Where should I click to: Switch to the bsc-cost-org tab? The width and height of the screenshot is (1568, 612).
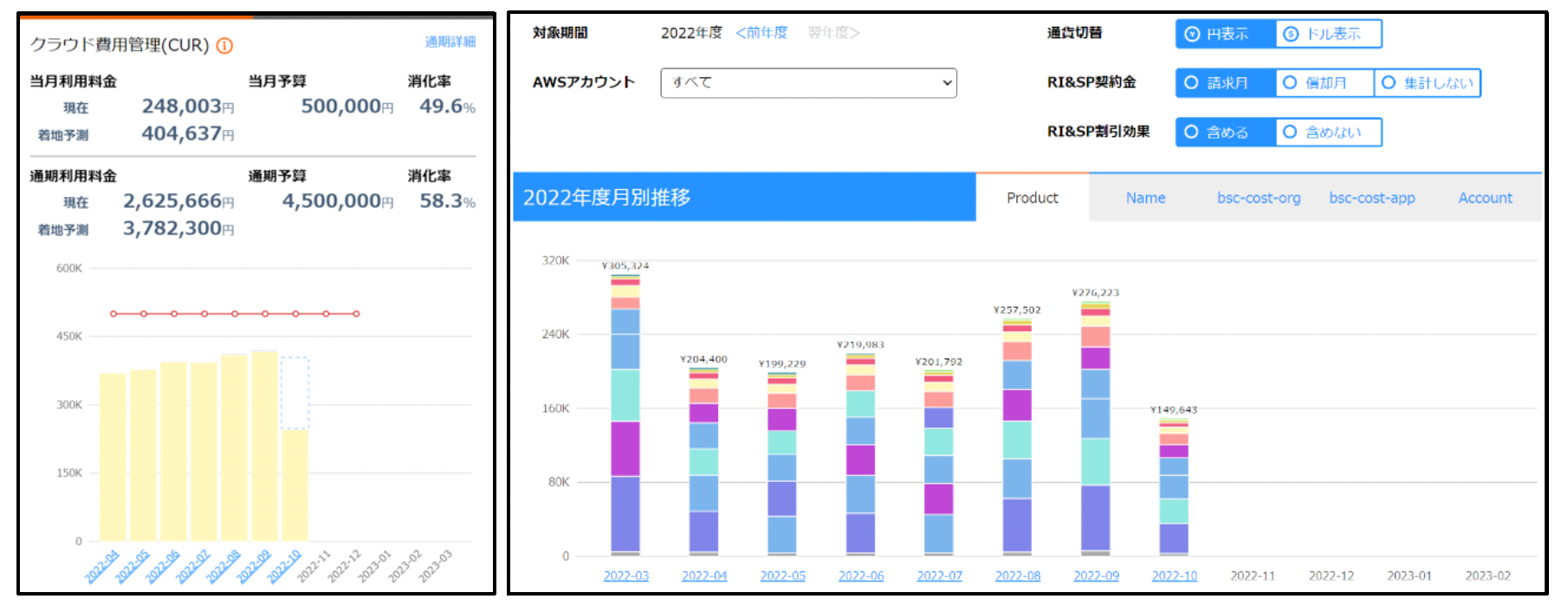(x=1259, y=198)
